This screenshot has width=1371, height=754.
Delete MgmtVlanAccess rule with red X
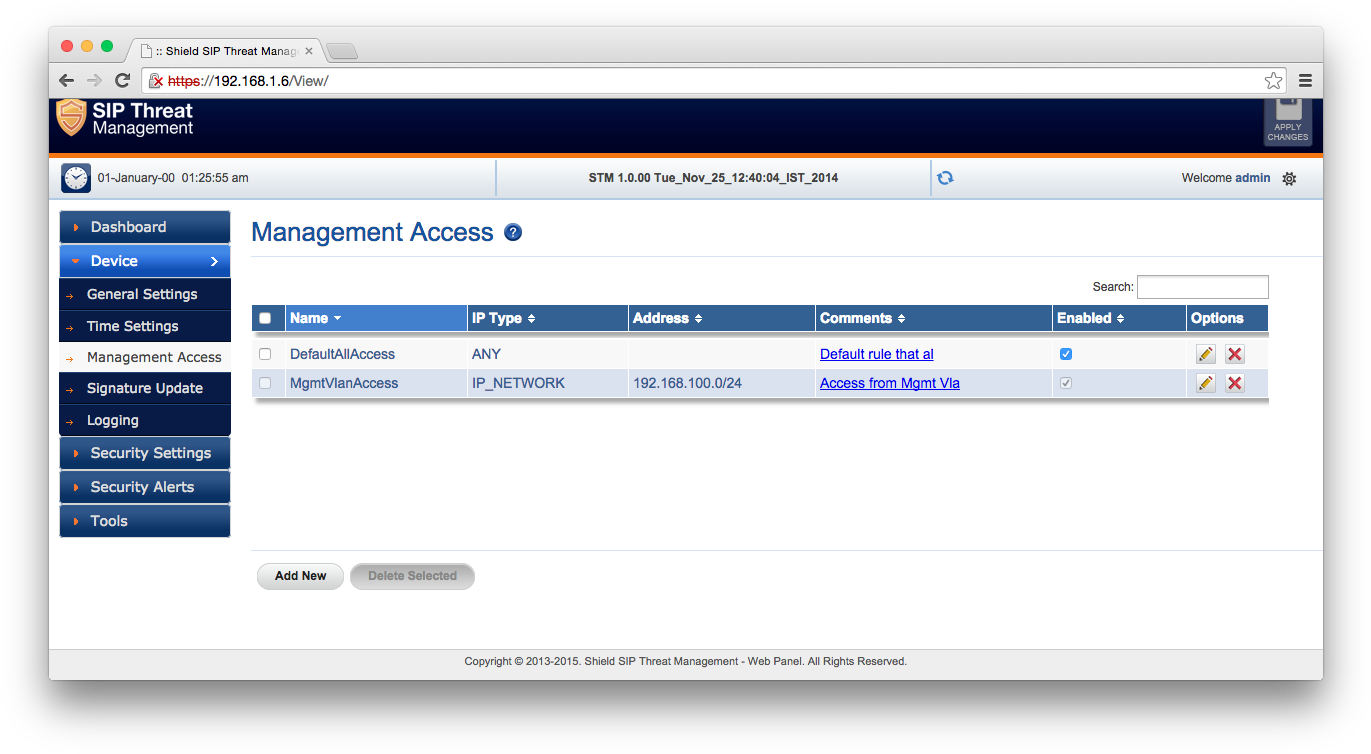click(1235, 383)
